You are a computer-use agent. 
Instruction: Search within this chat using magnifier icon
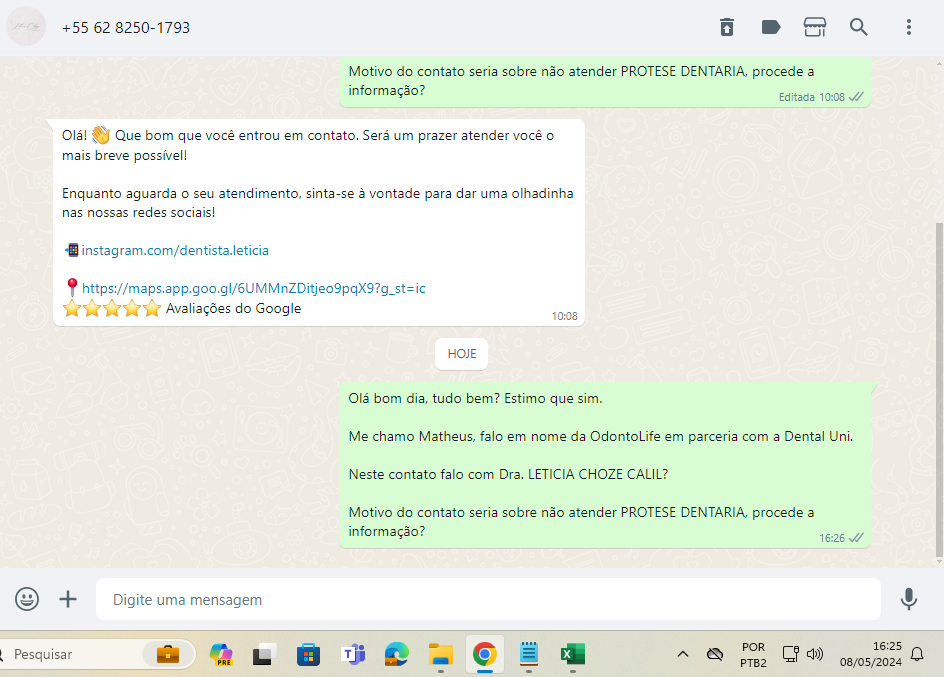[x=859, y=27]
